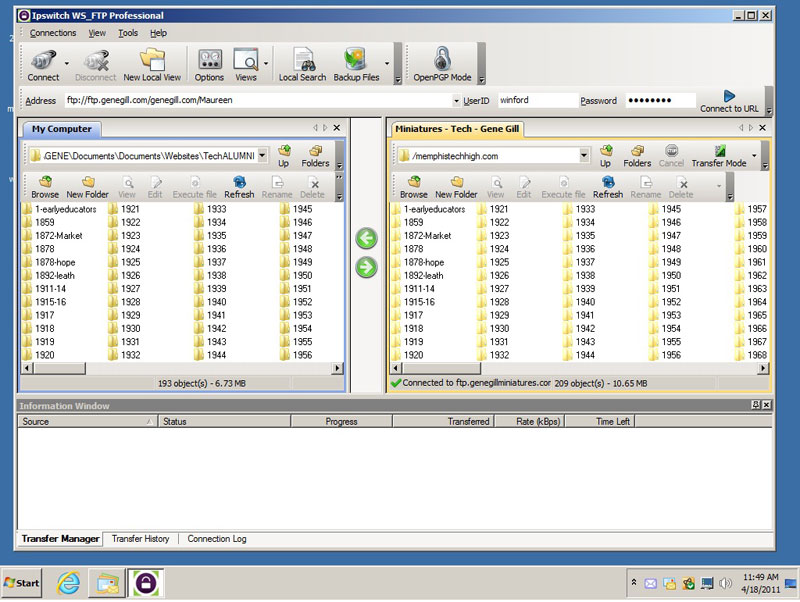The image size is (800, 602).
Task: Expand the Transfer Mode dropdown arrow
Action: point(754,155)
